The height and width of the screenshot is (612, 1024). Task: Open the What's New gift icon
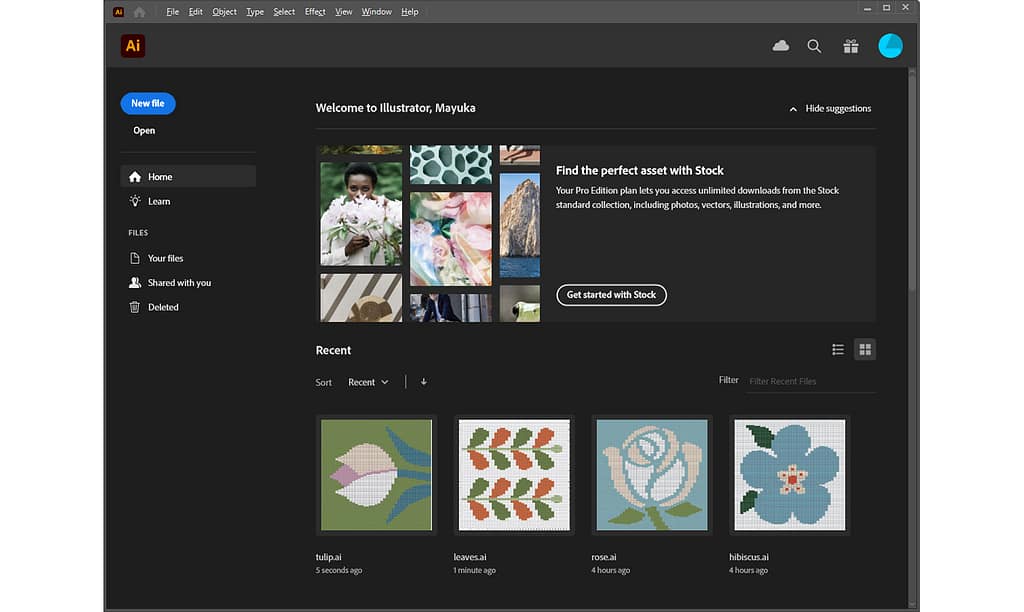coord(850,46)
